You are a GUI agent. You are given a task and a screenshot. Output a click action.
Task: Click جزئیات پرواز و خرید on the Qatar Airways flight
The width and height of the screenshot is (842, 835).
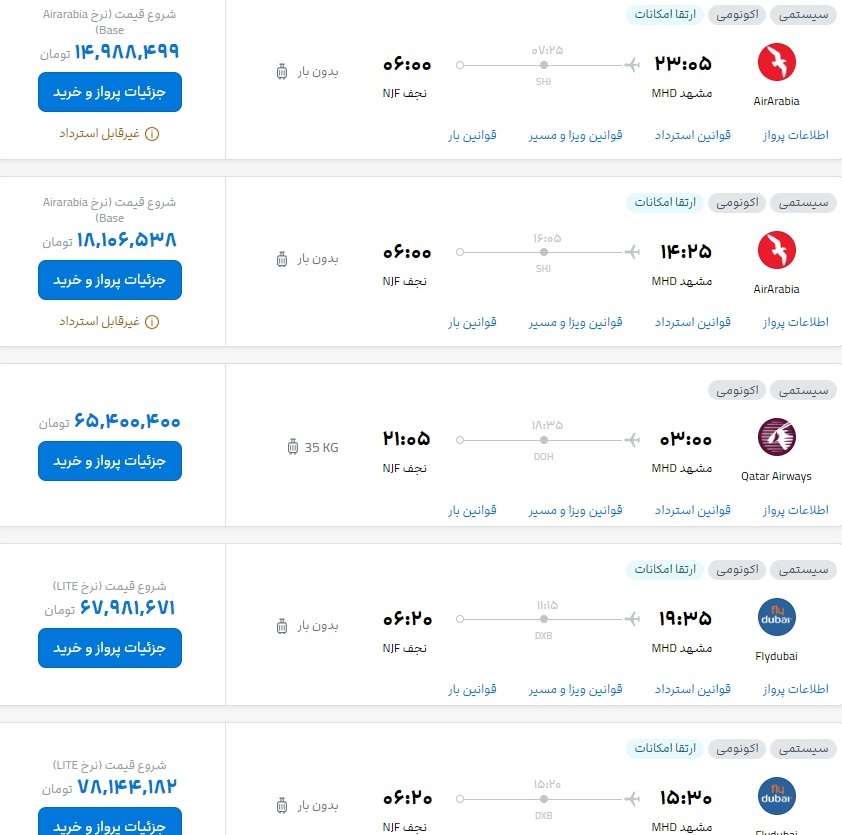click(x=110, y=461)
